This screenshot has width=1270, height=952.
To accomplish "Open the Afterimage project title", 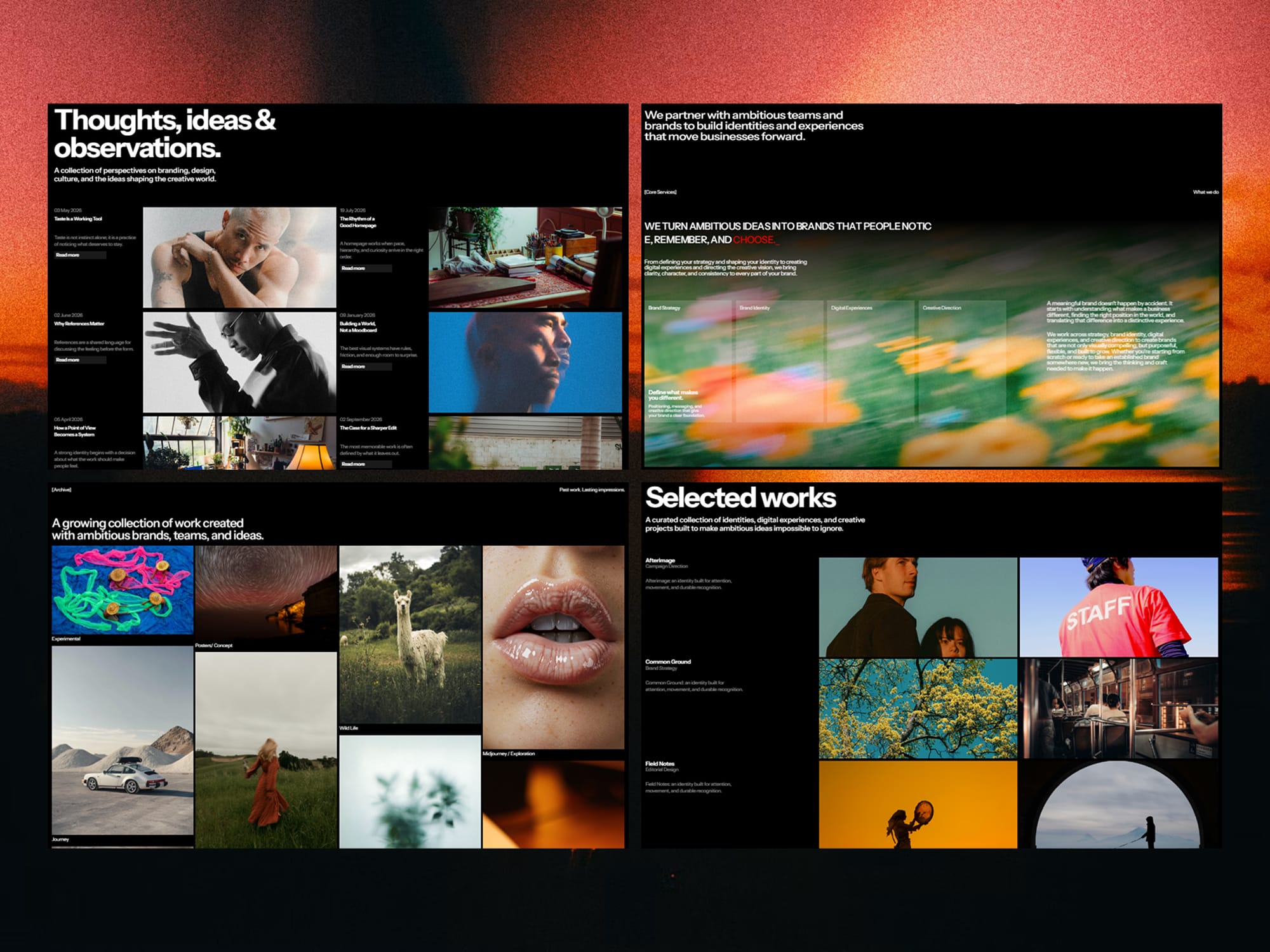I will 660,560.
